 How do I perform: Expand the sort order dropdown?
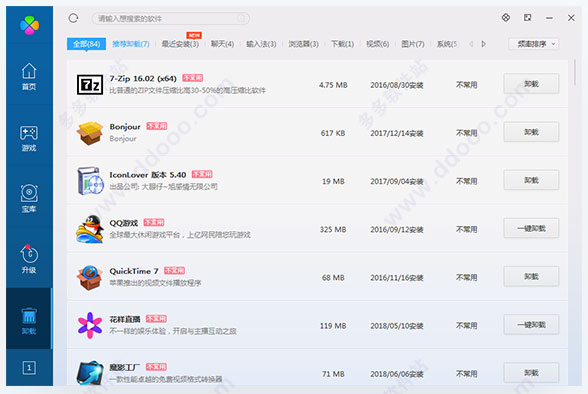[534, 44]
